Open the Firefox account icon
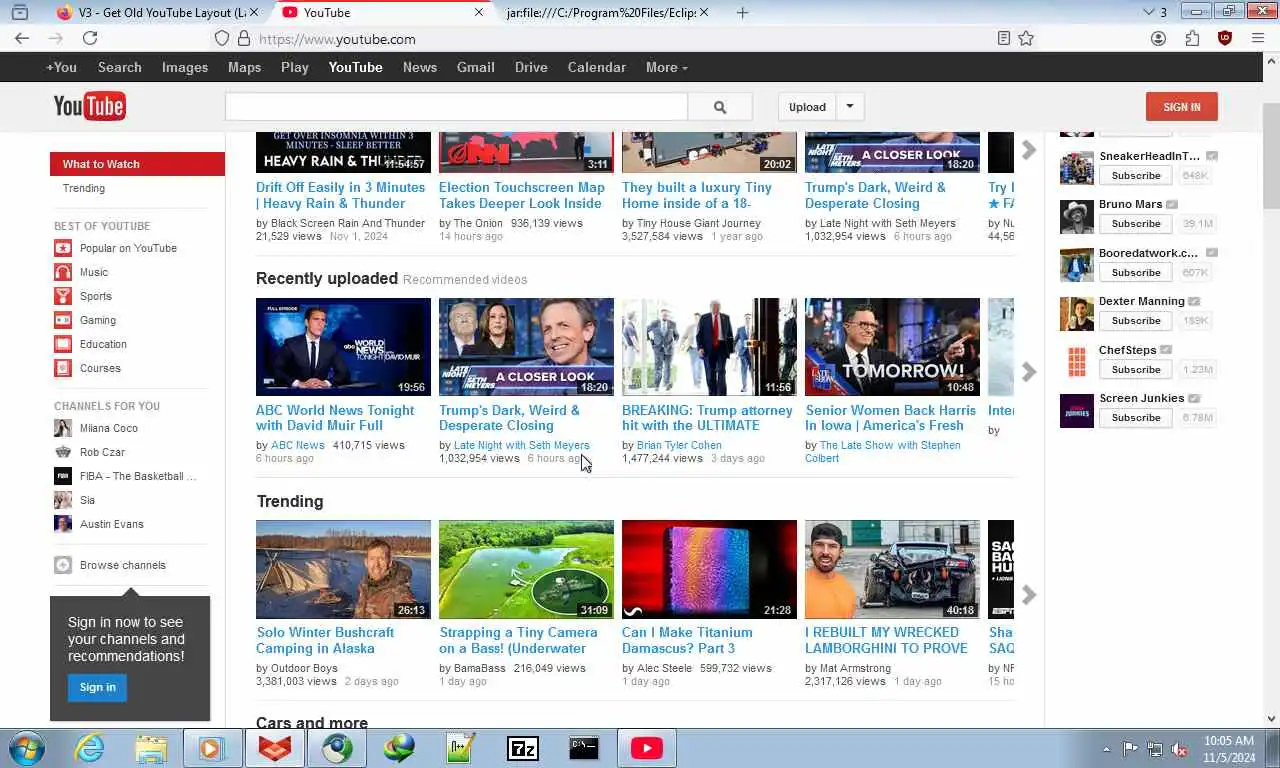 click(x=1159, y=38)
